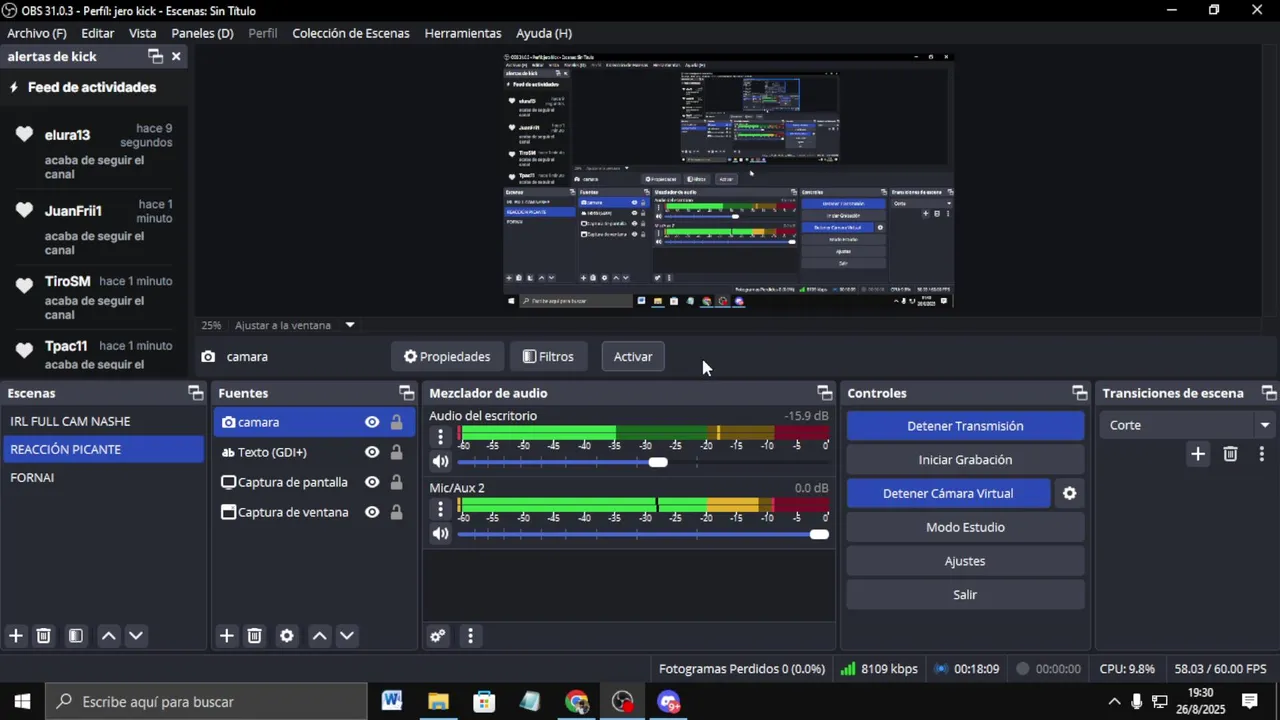Screen dimensions: 1280x720
Task: Toggle lock on camara source
Action: (x=396, y=422)
